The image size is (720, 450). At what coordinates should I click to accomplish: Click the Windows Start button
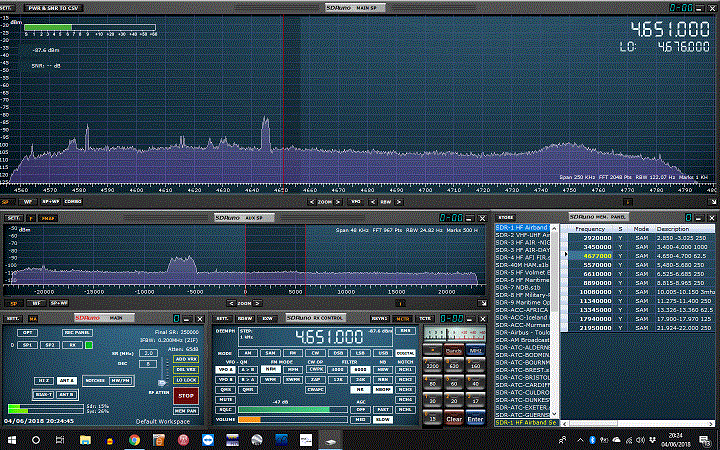(12, 440)
